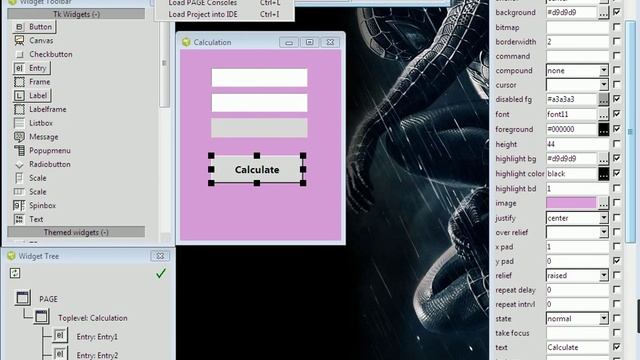This screenshot has height=360, width=640.
Task: Select the Button widget icon
Action: pos(19,27)
